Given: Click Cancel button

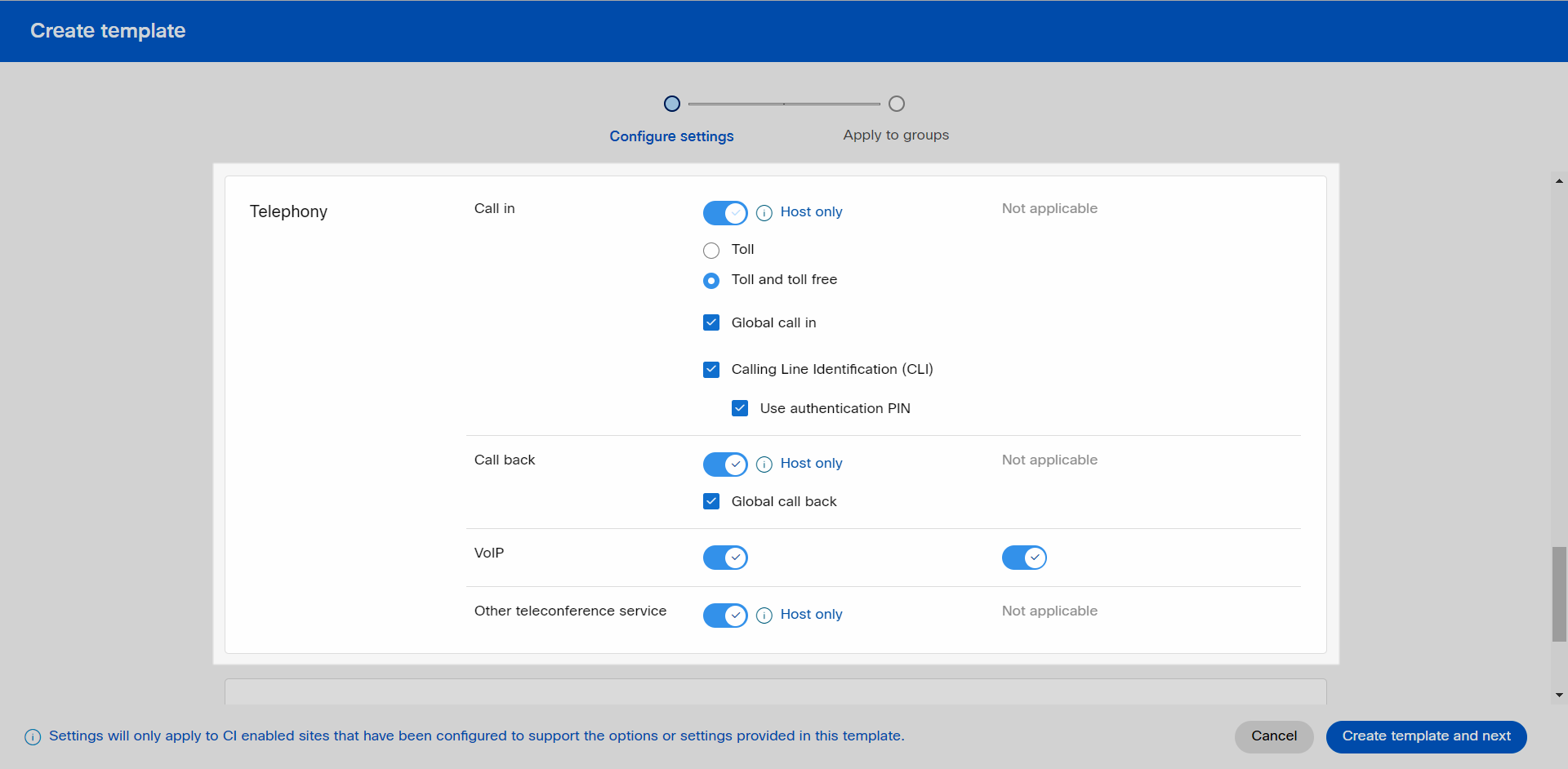Looking at the screenshot, I should tap(1274, 736).
